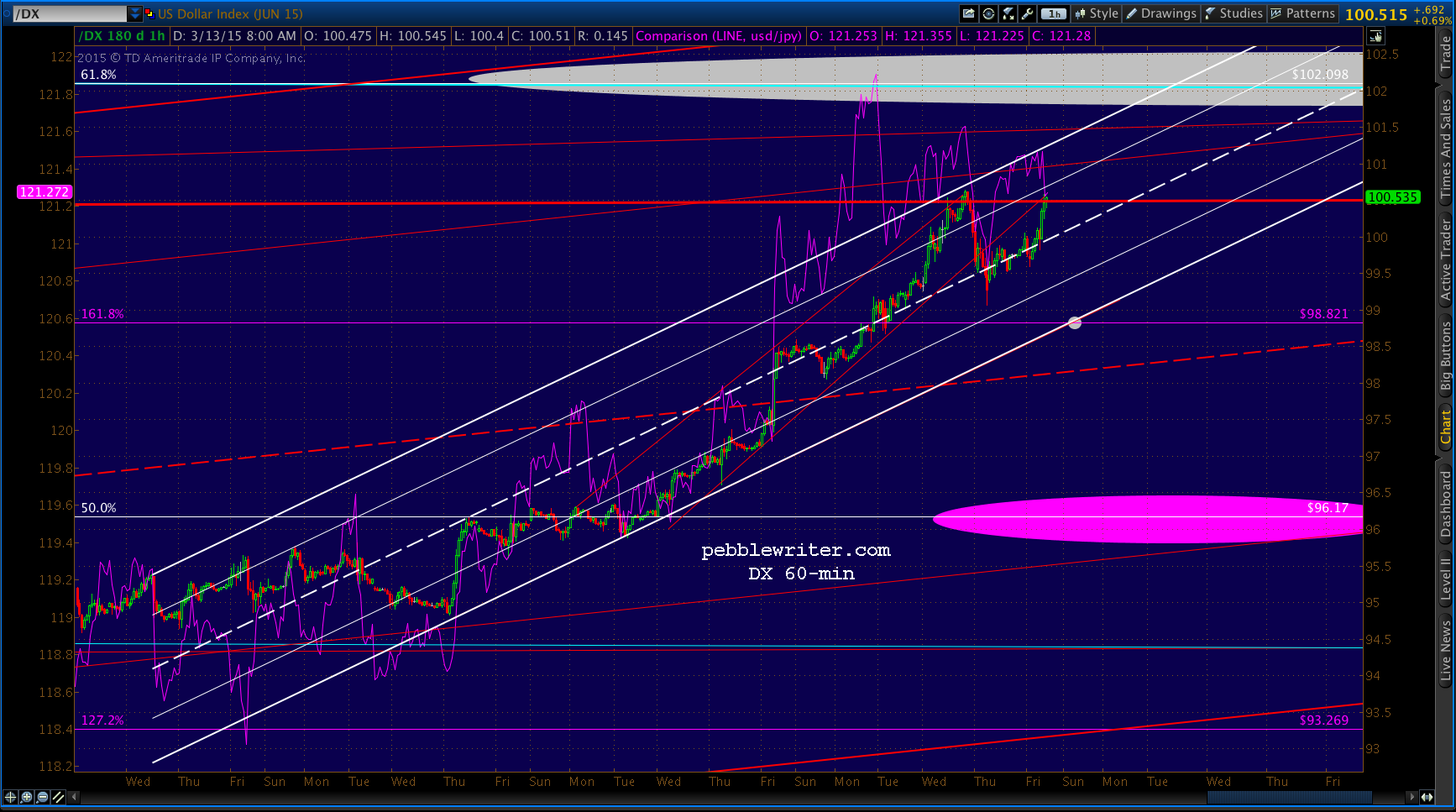1456x812 pixels.
Task: Open the quick study flask icon
Action: click(1008, 13)
